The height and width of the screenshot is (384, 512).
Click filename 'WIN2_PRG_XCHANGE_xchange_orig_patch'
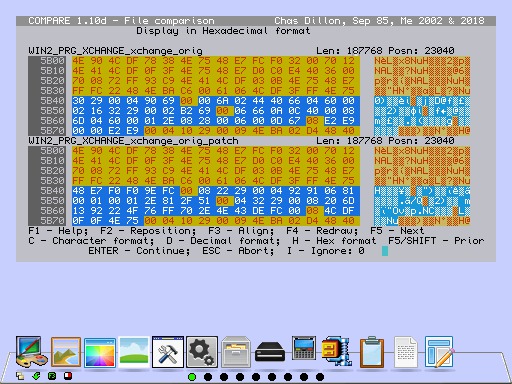point(133,141)
